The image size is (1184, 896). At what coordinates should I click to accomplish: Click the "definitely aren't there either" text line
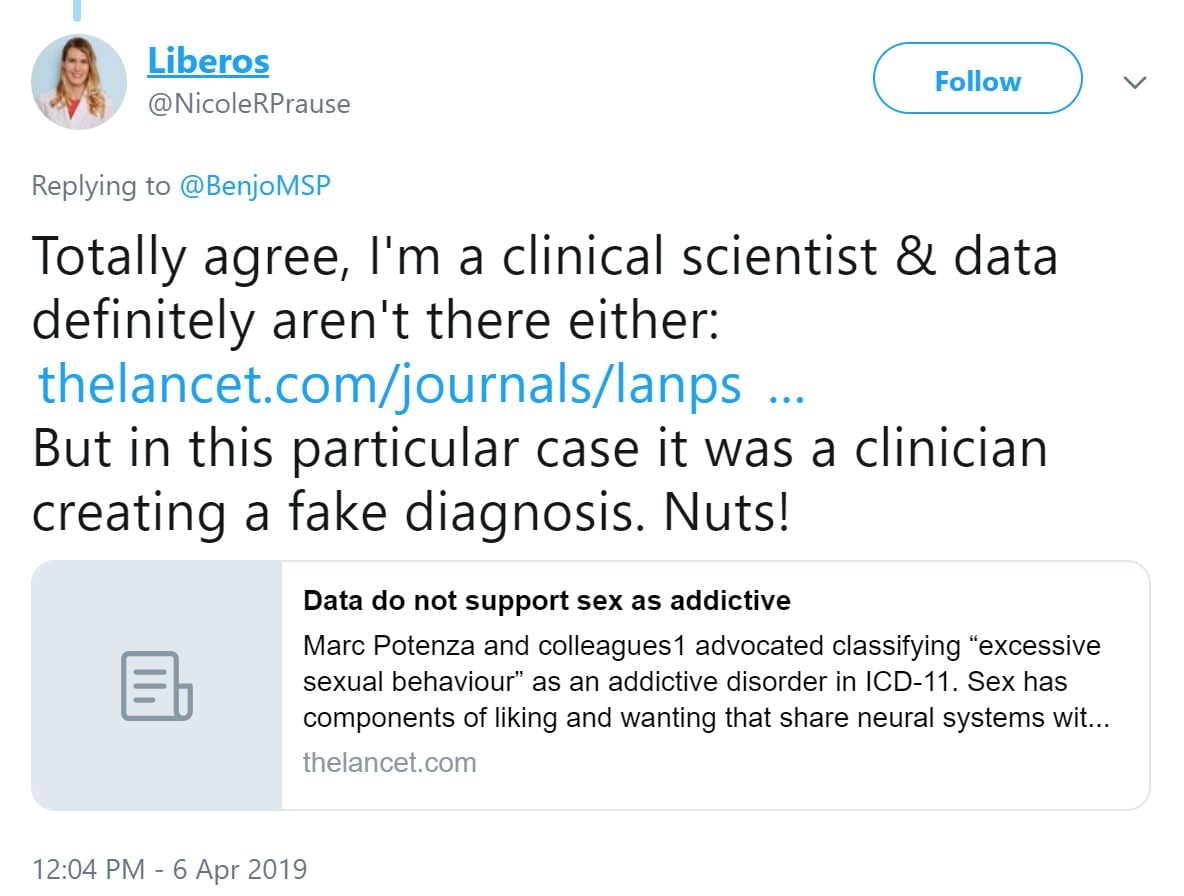click(x=376, y=321)
